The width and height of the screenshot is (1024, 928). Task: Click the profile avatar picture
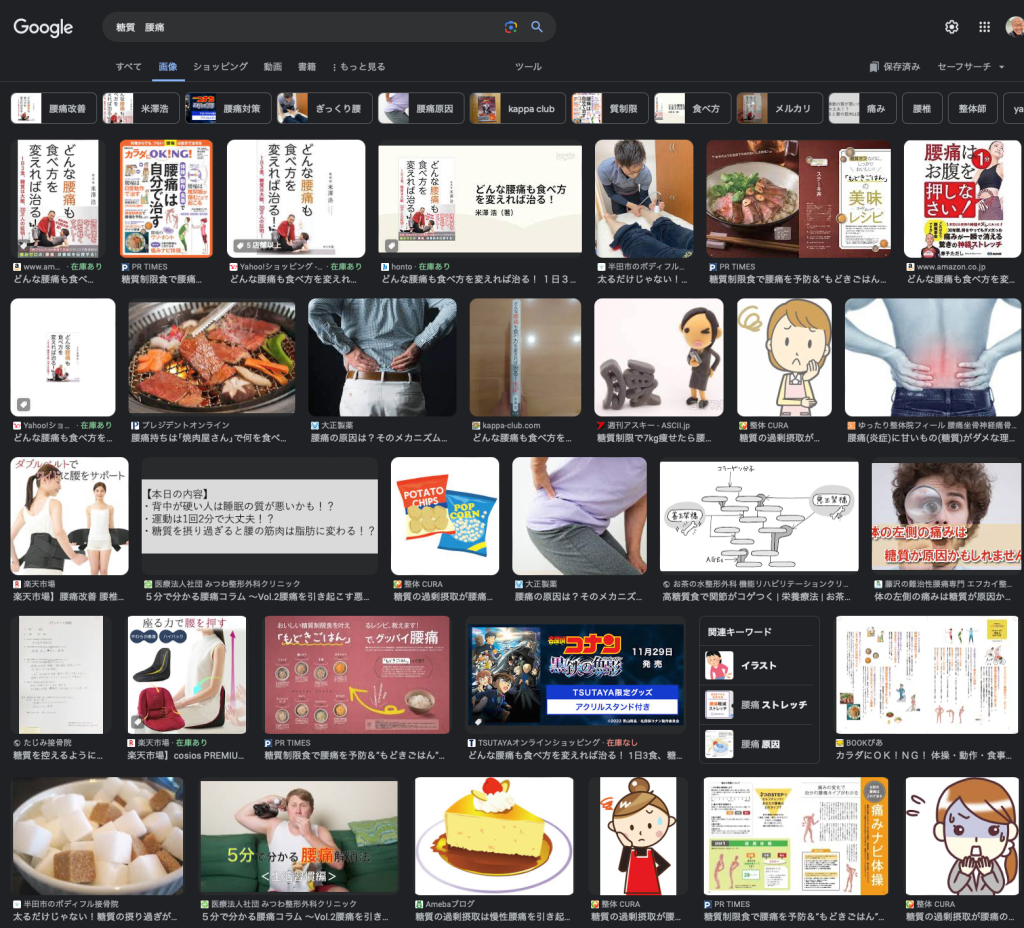[x=1014, y=27]
